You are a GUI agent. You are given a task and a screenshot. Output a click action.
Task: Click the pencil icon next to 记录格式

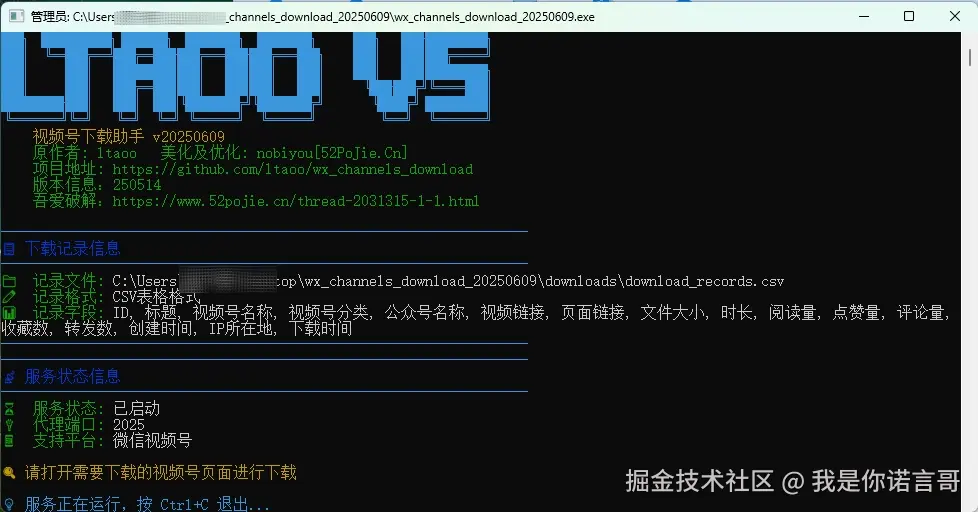coord(9,297)
